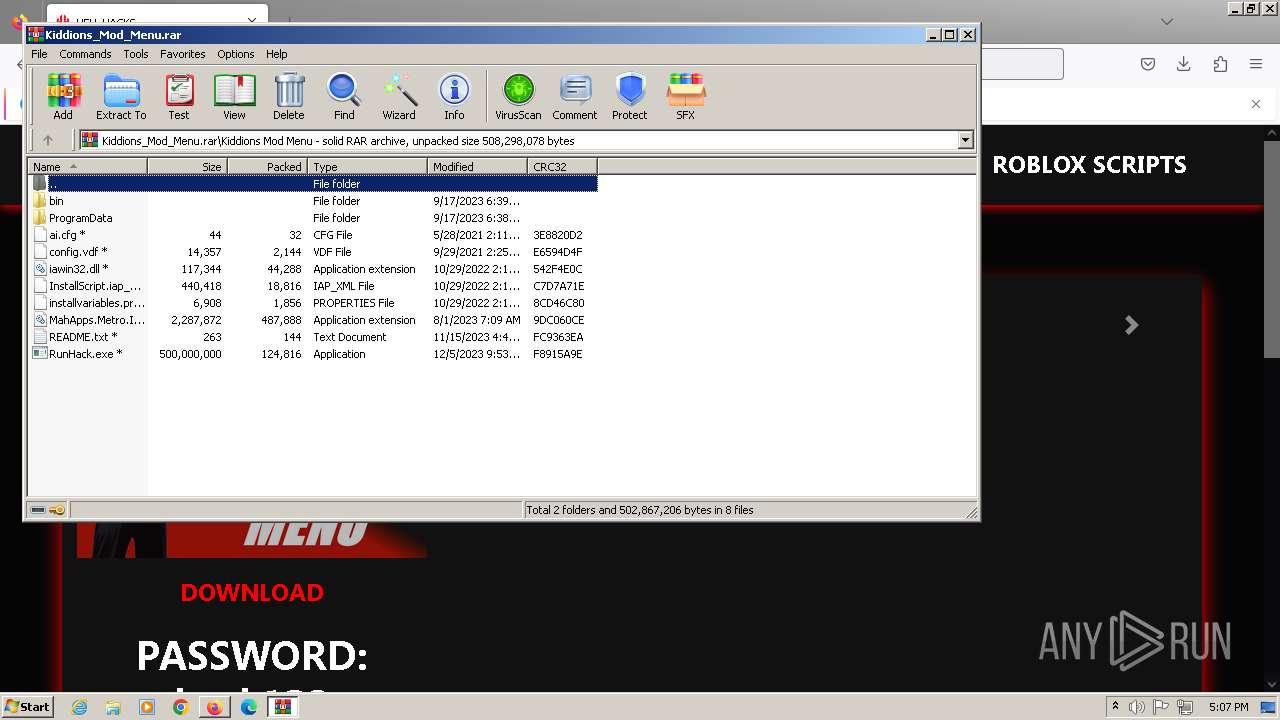
Task: Close the Firefox notification bar
Action: point(1256,104)
